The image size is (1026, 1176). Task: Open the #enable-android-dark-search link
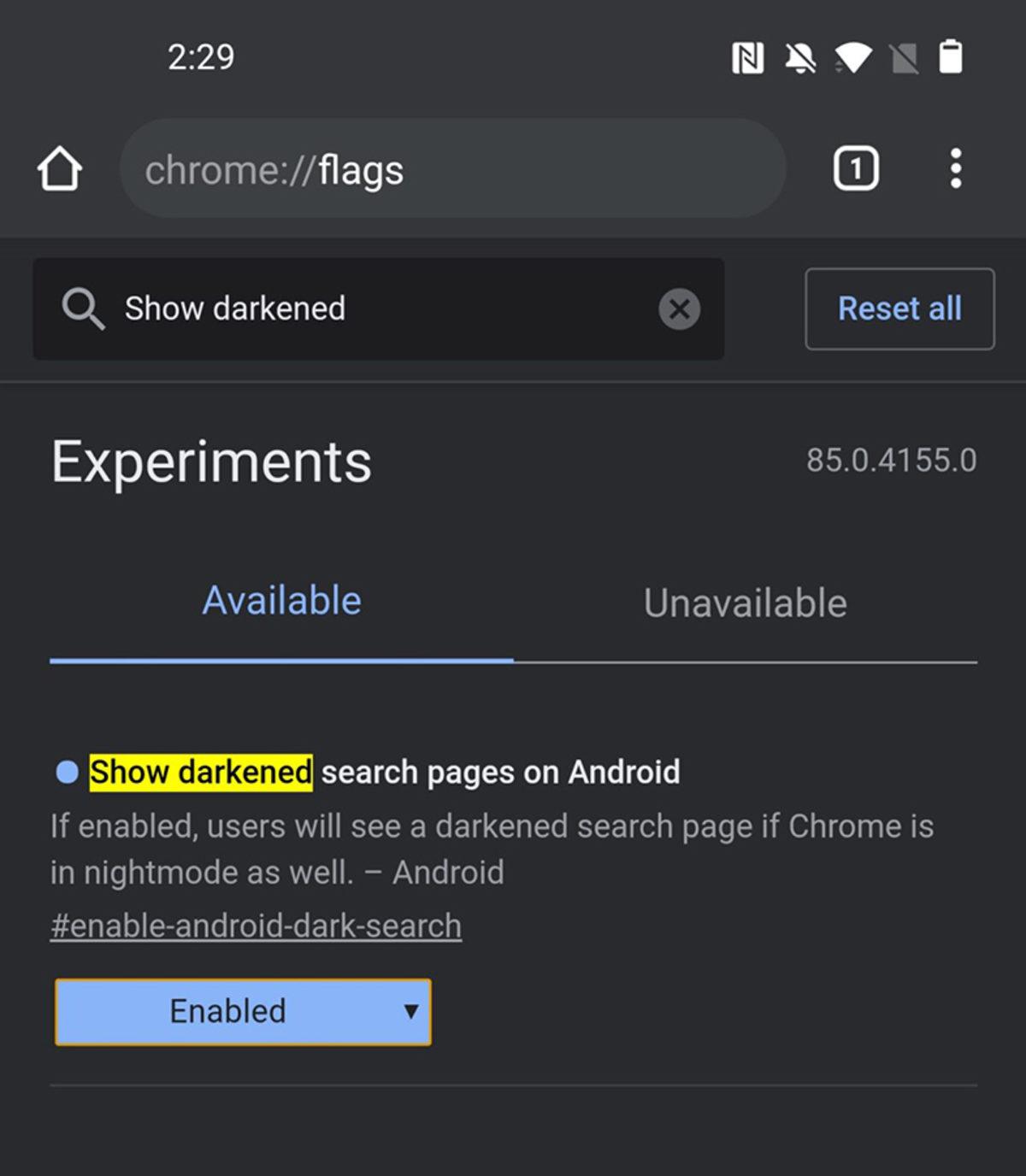[255, 925]
